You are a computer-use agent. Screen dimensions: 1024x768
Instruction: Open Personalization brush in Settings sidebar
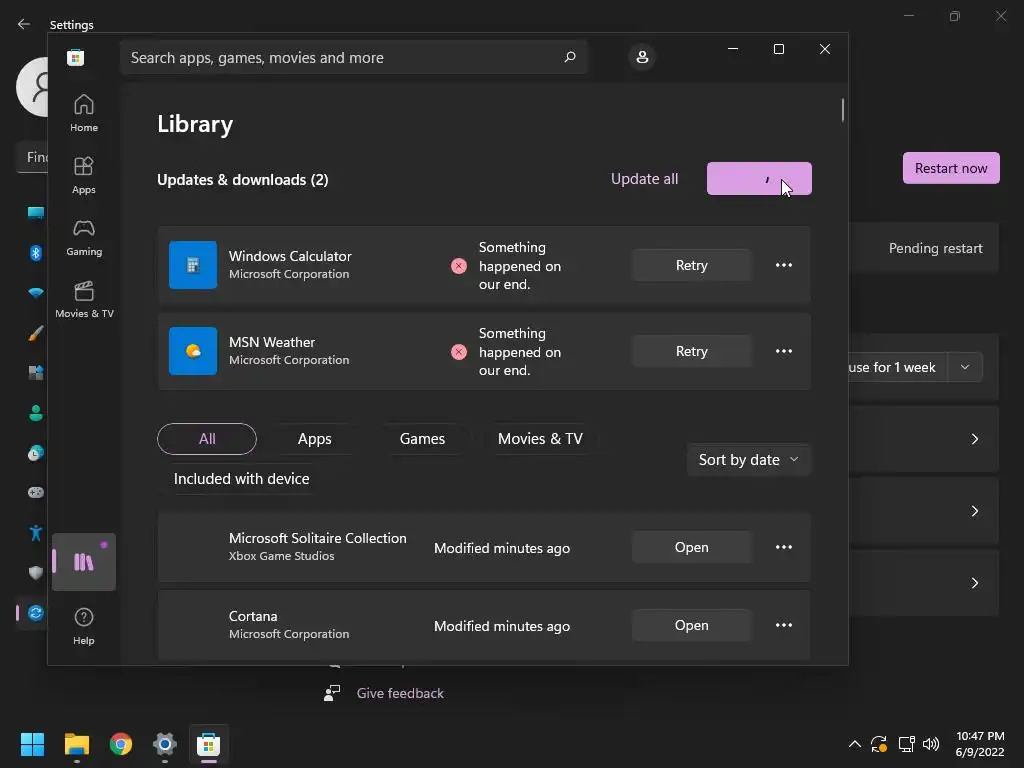pyautogui.click(x=36, y=333)
